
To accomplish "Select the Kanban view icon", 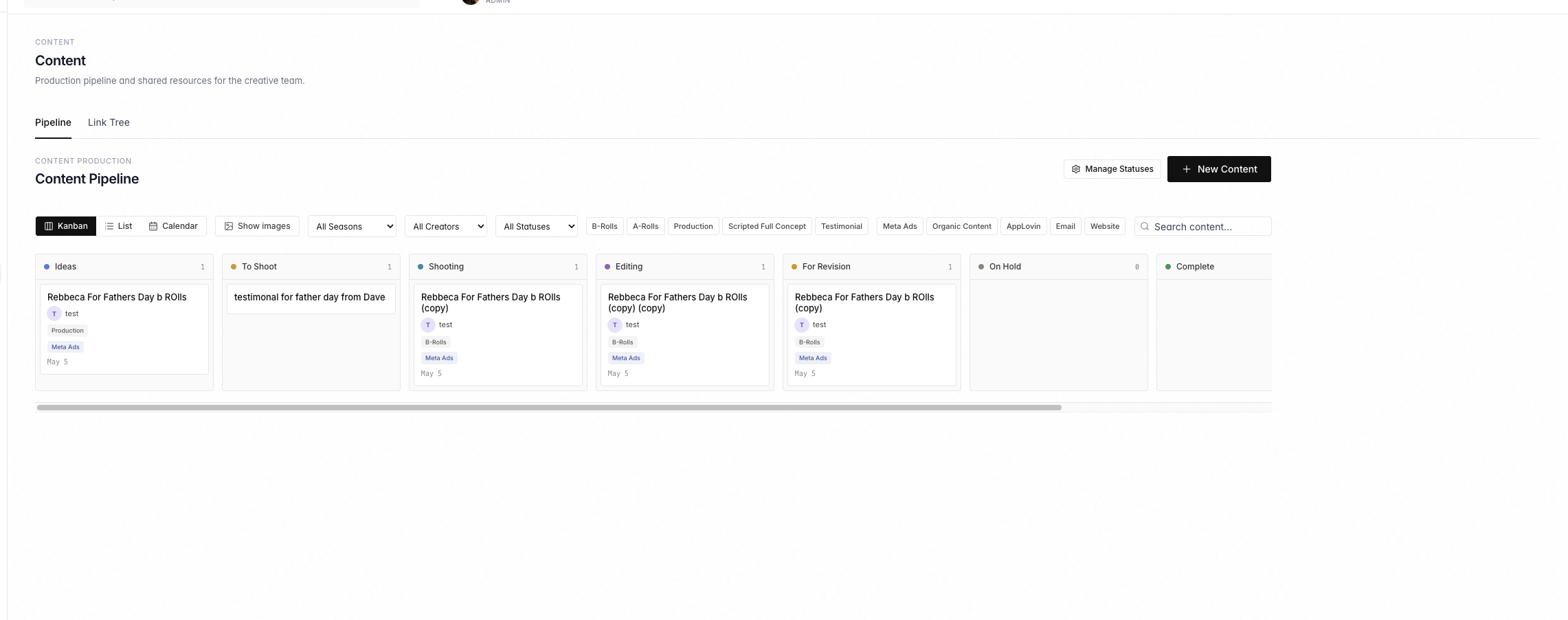I will (x=49, y=225).
